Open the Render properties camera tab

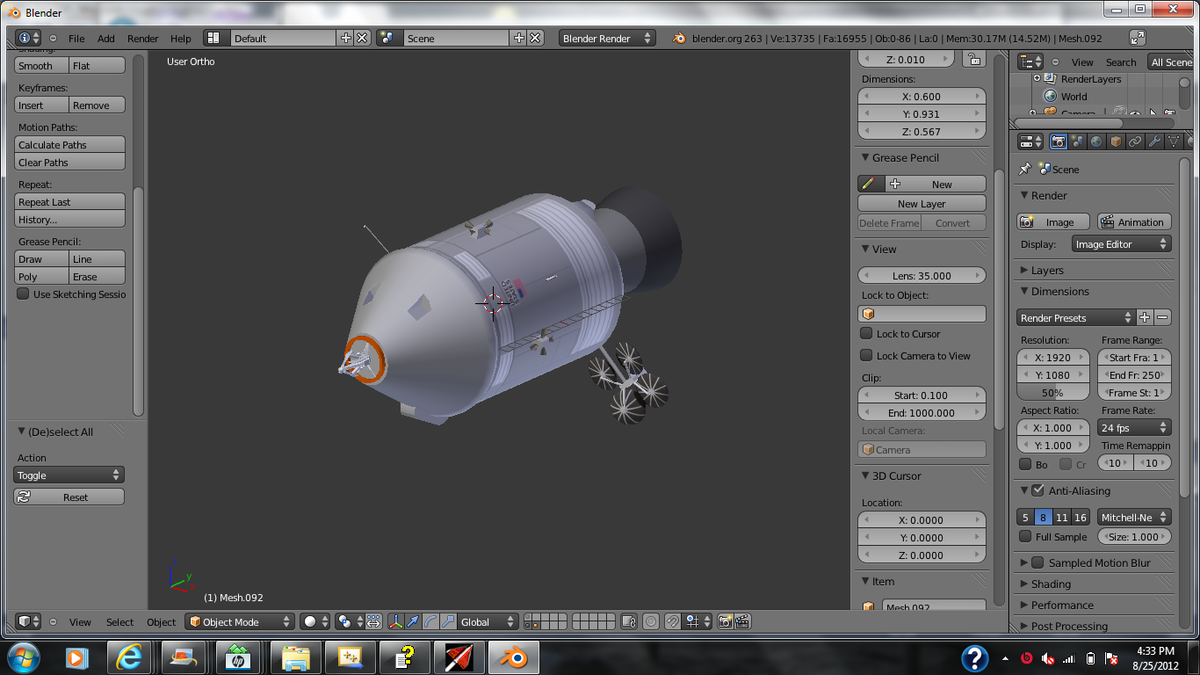(x=1058, y=142)
